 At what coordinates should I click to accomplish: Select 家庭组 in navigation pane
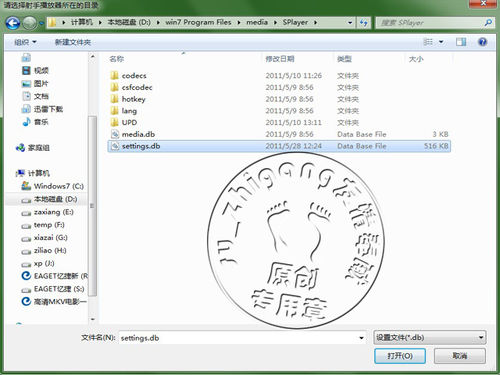[33, 148]
